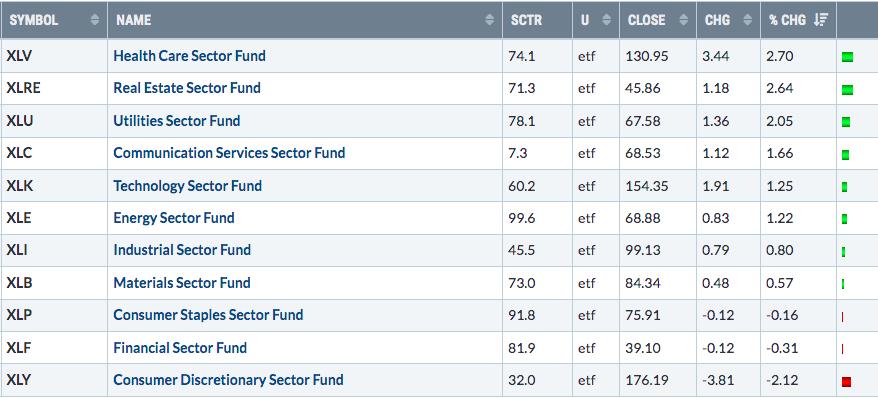Open Consumer Discretionary Sector Fund link
Screen dimensions: 878x398
228,380
